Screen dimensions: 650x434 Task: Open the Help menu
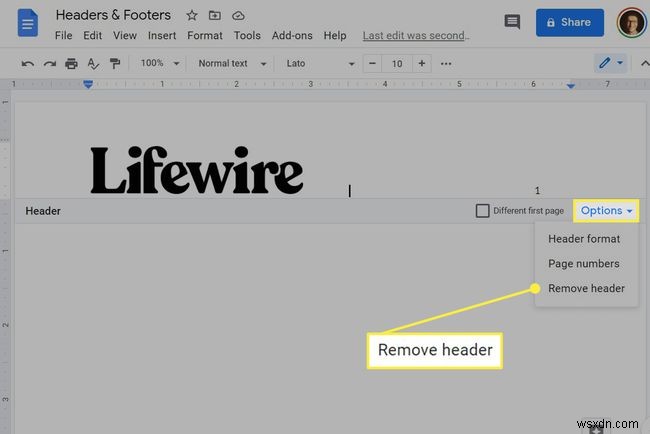click(x=335, y=36)
